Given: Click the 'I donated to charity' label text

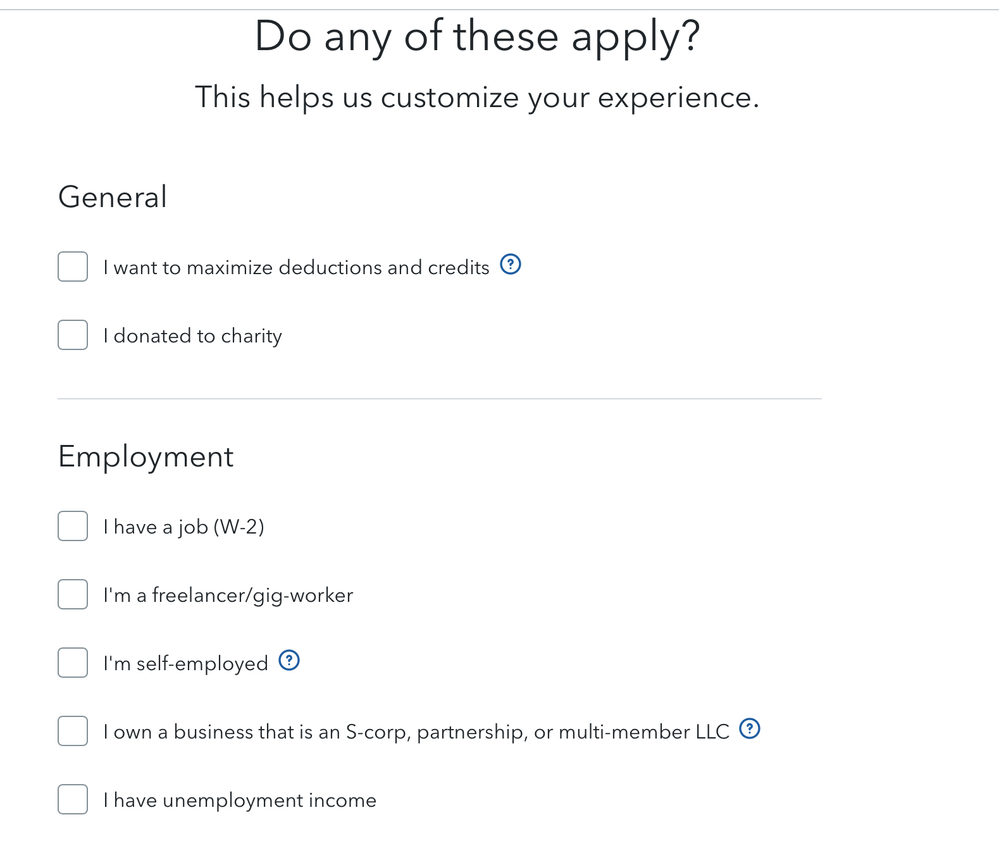Looking at the screenshot, I should coord(192,336).
